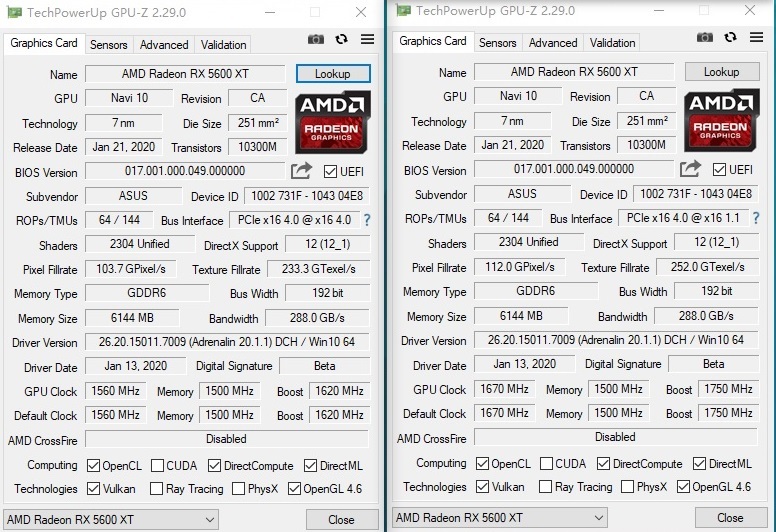Click the BIOS export share icon in right window
This screenshot has width=776, height=532.
tap(690, 169)
